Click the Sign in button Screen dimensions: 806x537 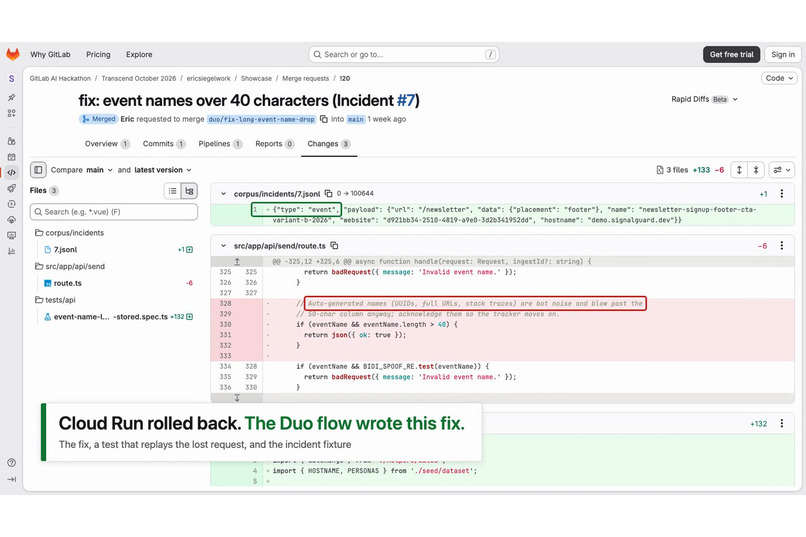[x=783, y=54]
